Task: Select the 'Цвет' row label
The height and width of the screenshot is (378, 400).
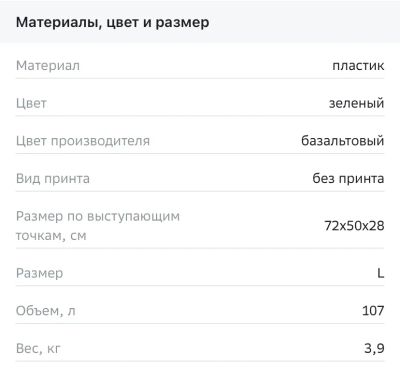Action: coord(31,103)
